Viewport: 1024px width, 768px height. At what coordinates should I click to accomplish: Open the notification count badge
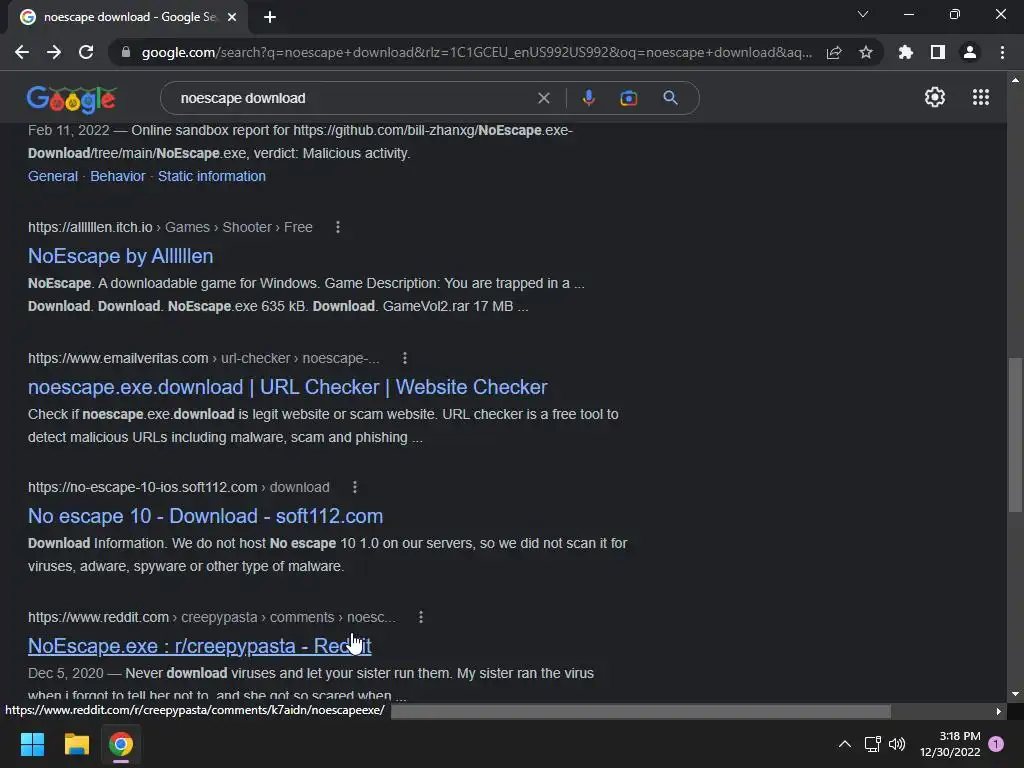996,744
